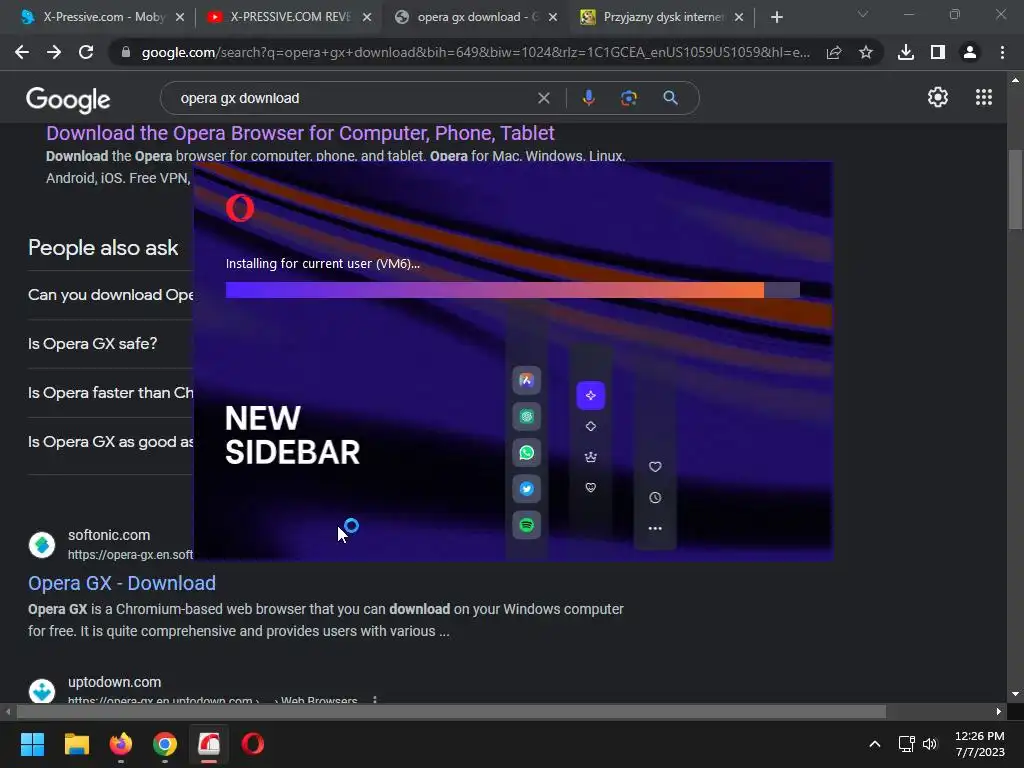Click Aria icon in installer sidebar preview
The width and height of the screenshot is (1024, 768).
pyautogui.click(x=526, y=380)
